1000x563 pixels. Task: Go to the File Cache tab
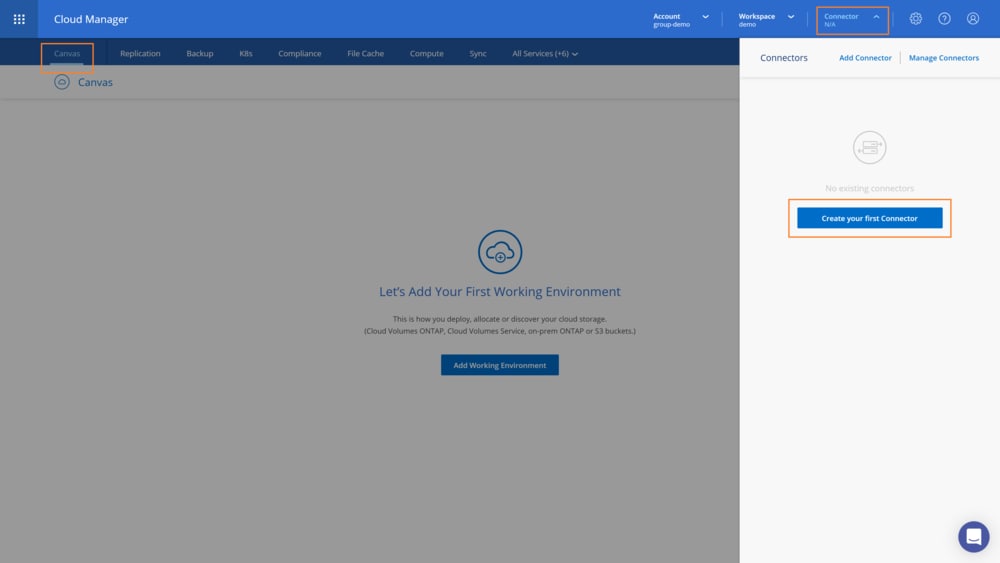click(x=365, y=53)
